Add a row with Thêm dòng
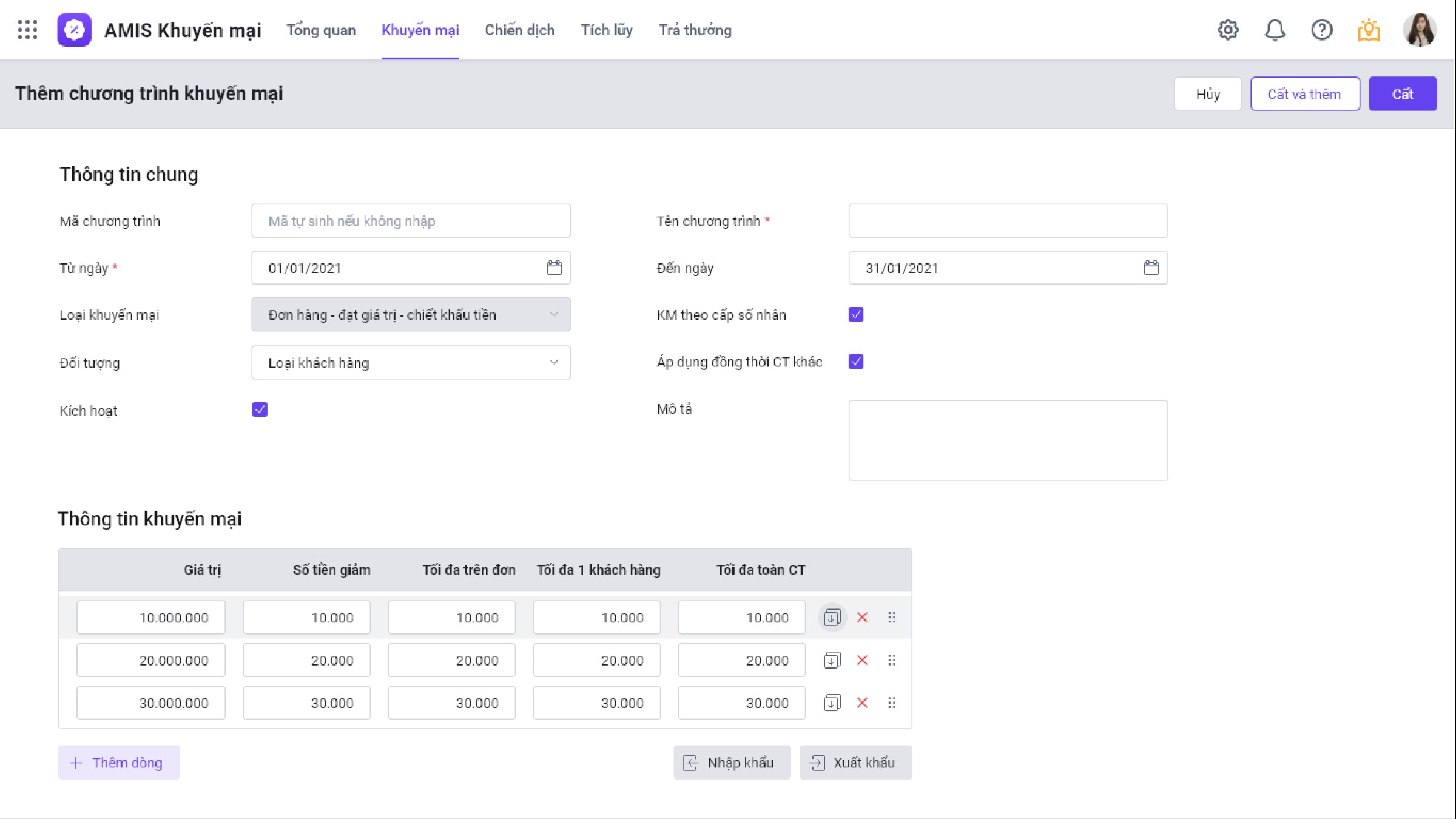1456x819 pixels. click(119, 763)
